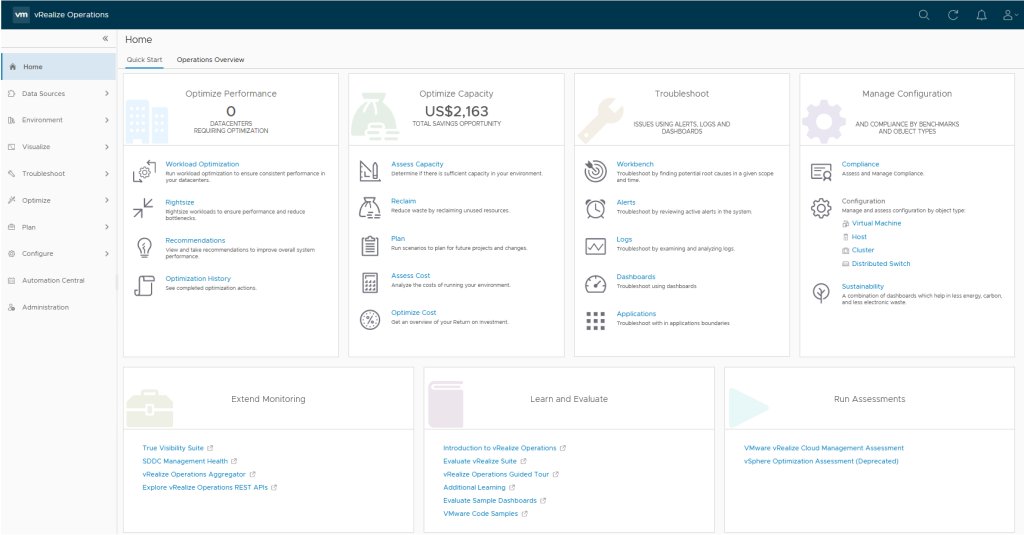Collapse the left navigation with double-chevron
The width and height of the screenshot is (1024, 535).
click(105, 39)
